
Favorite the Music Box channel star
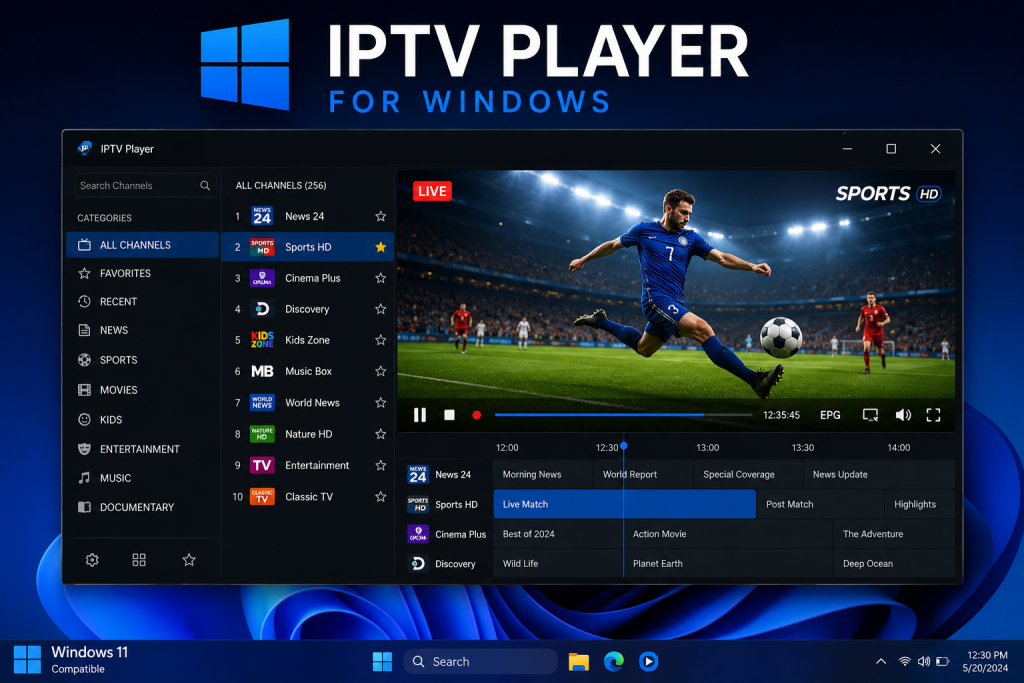[381, 371]
